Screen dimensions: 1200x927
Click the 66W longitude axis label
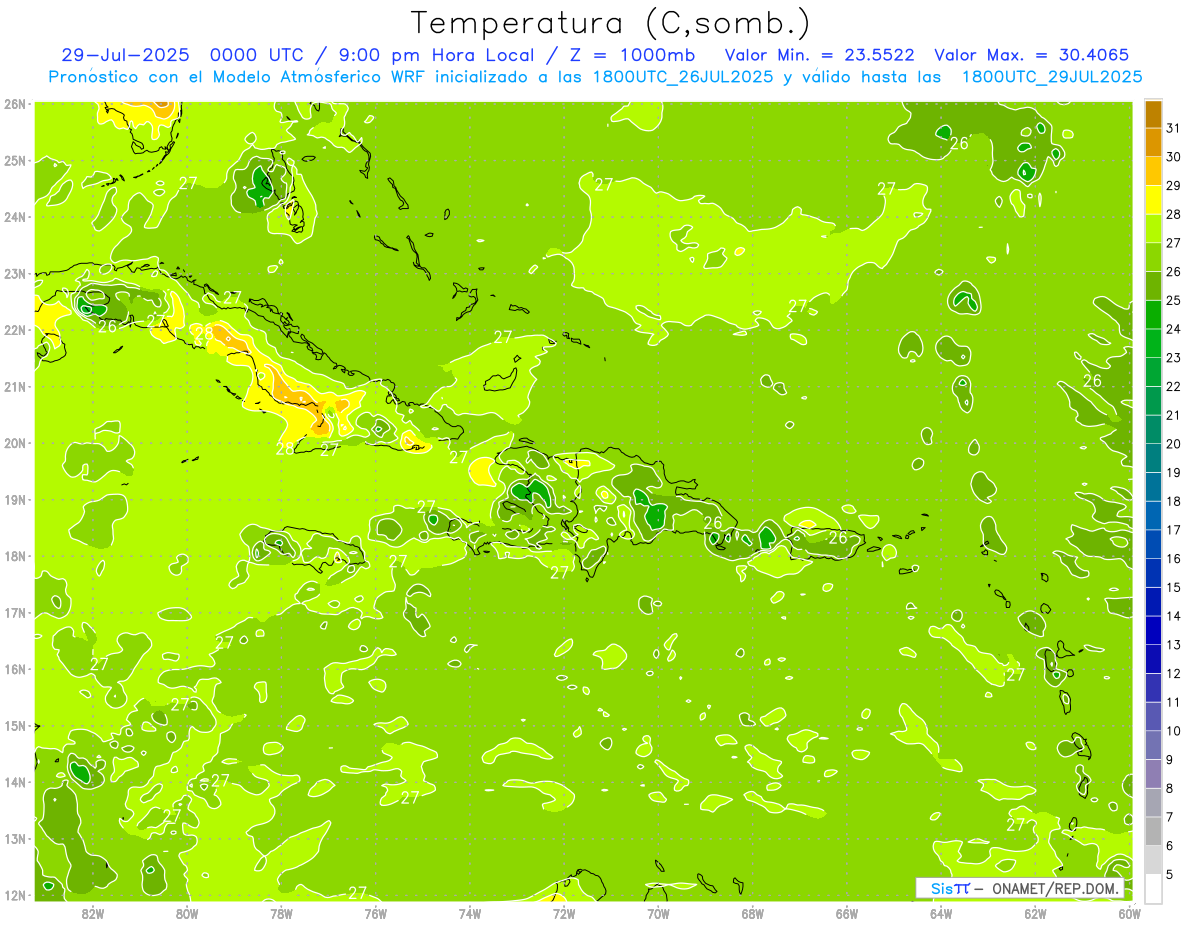[847, 913]
